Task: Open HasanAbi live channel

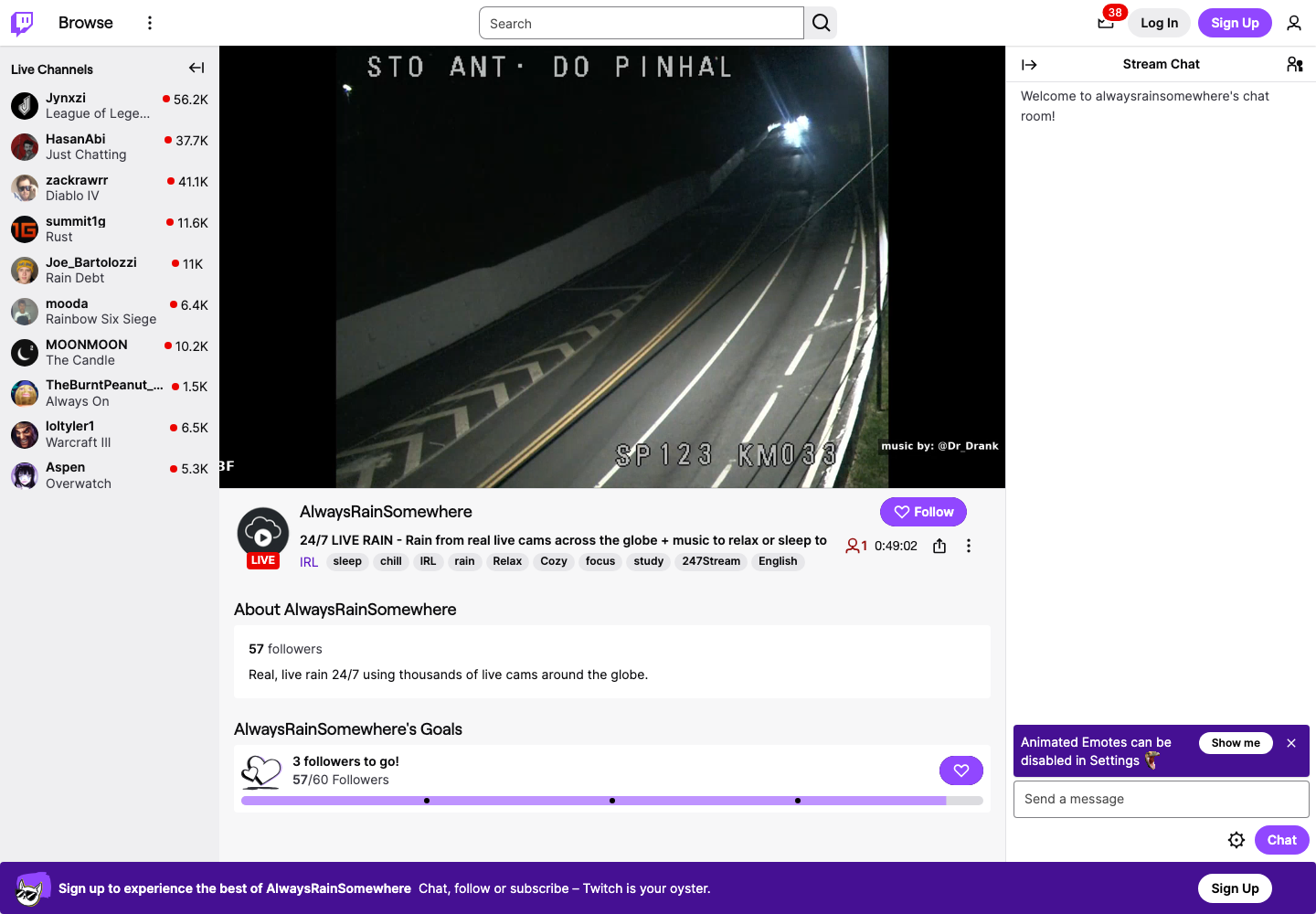Action: click(110, 147)
